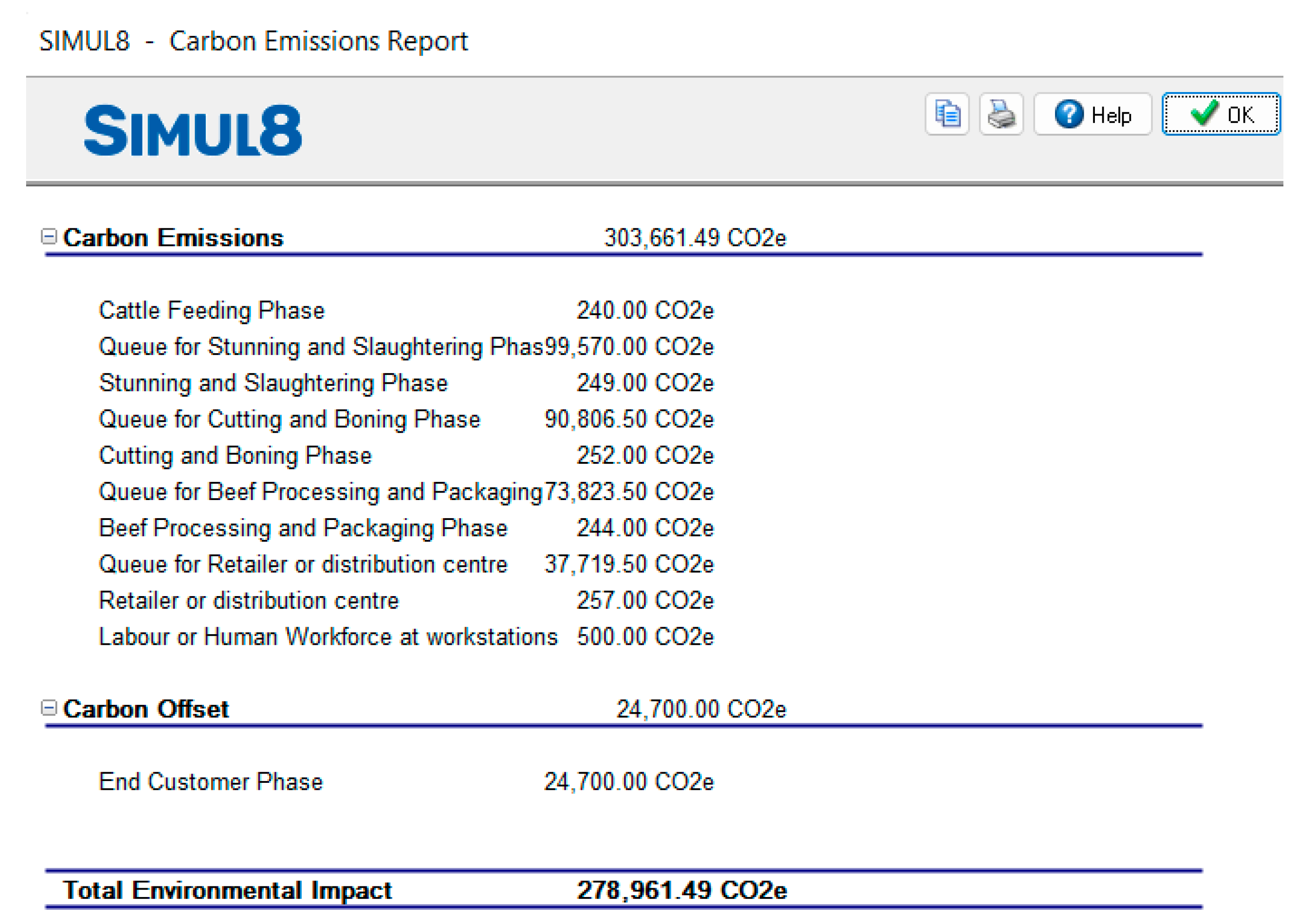Select the Cattle Feeding Phase row
Viewport: 1302px width, 924px height.
[x=212, y=311]
